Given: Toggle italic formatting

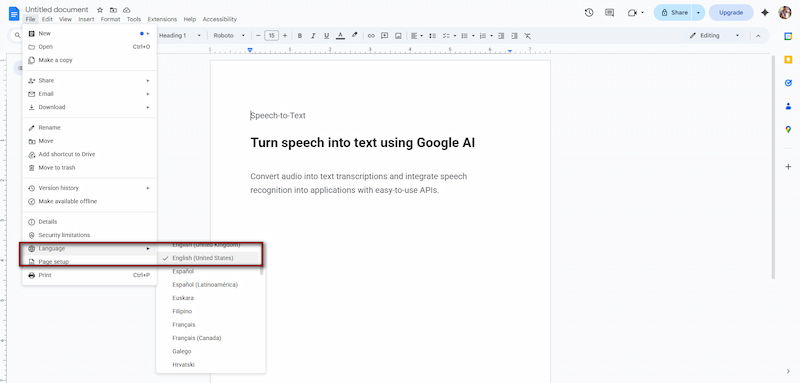Looking at the screenshot, I should (x=313, y=36).
